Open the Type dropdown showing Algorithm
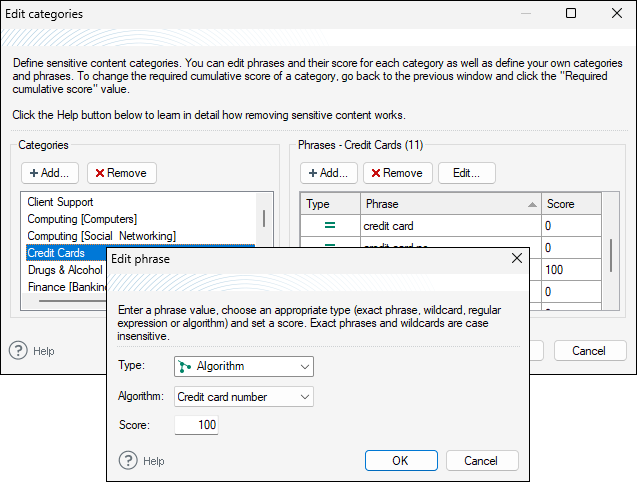 coord(244,367)
